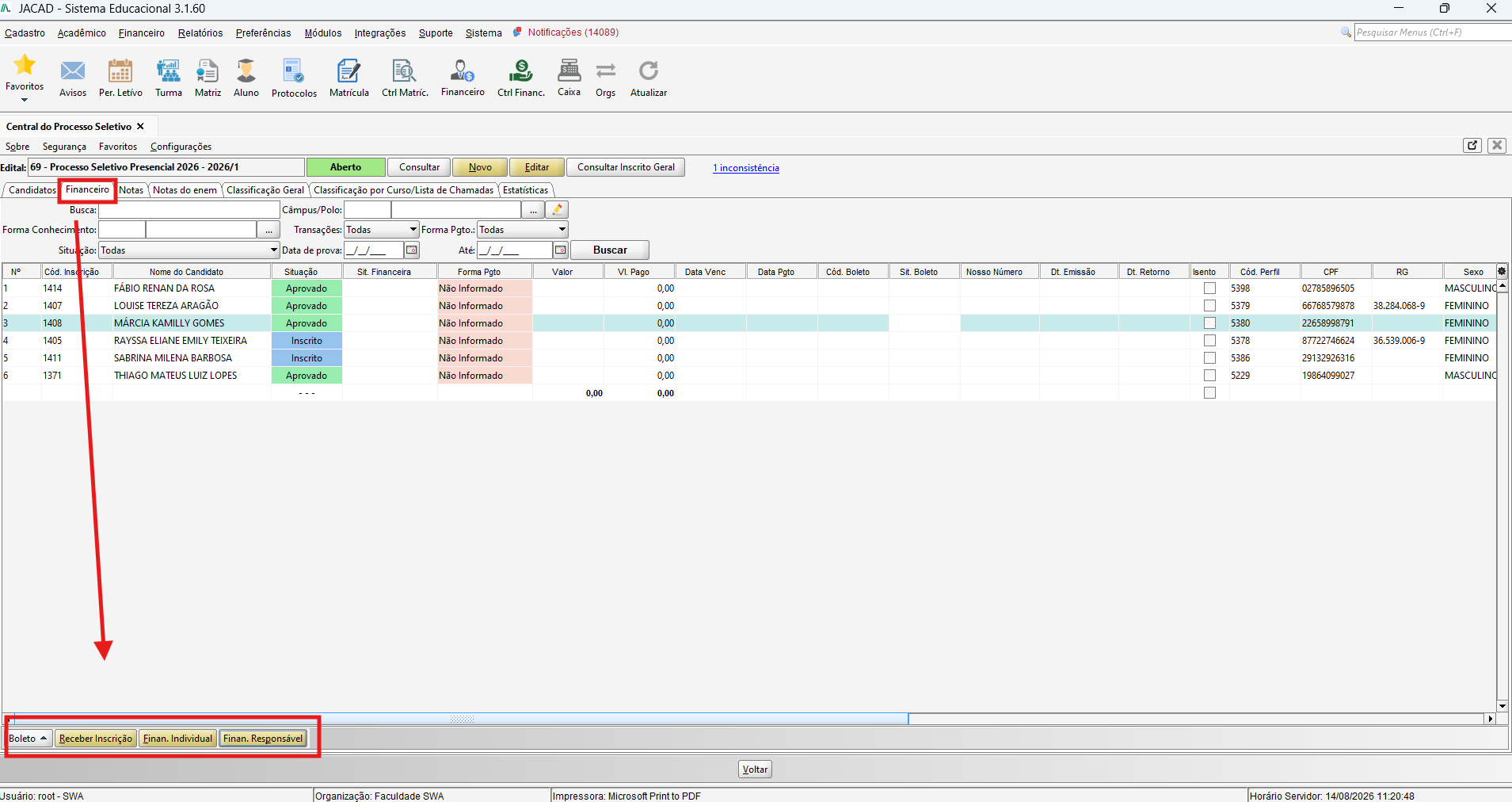Focus the Busca input field
Screen dimensions: 1512x802
(189, 210)
